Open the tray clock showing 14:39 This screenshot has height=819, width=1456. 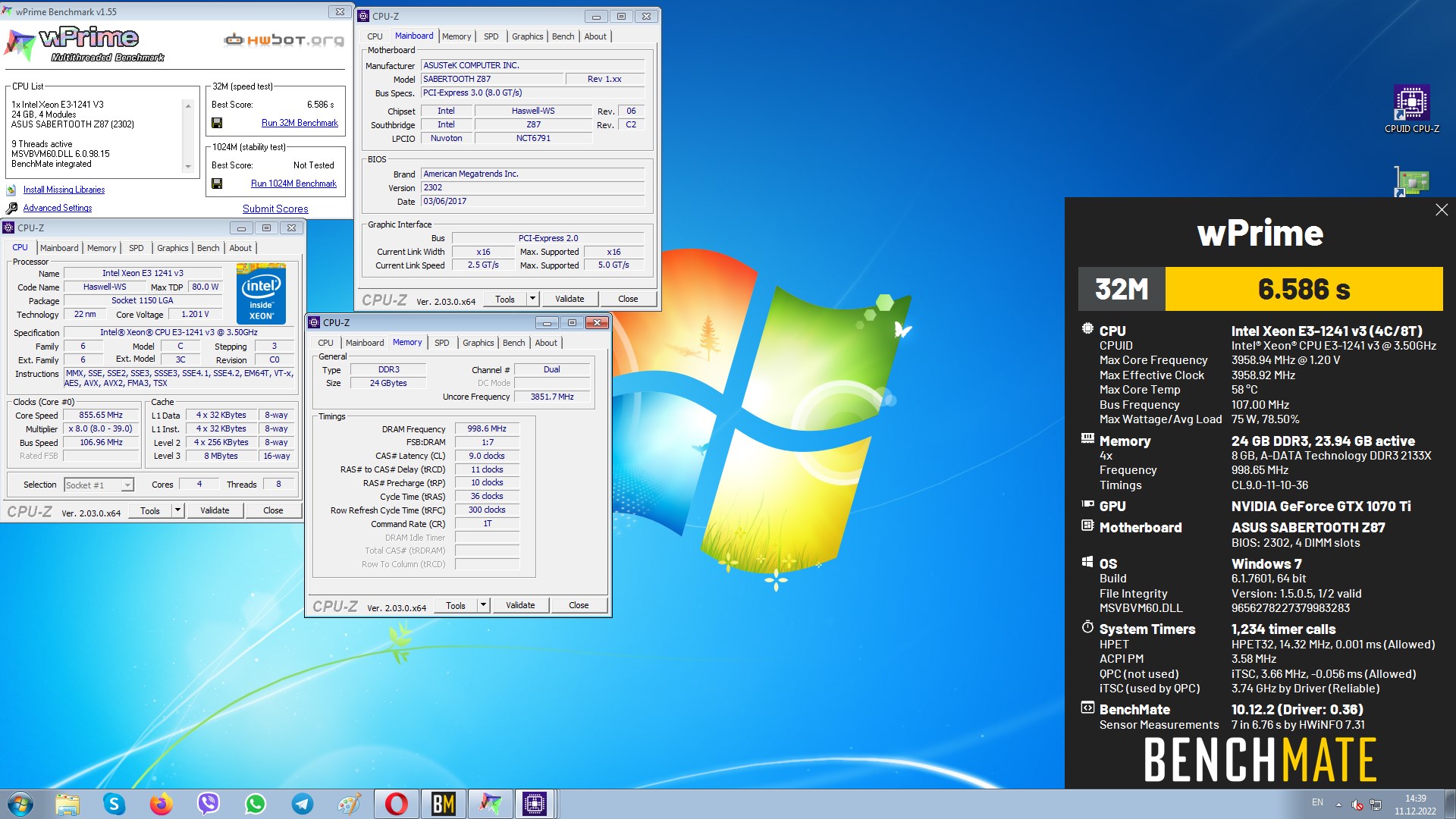(1415, 804)
